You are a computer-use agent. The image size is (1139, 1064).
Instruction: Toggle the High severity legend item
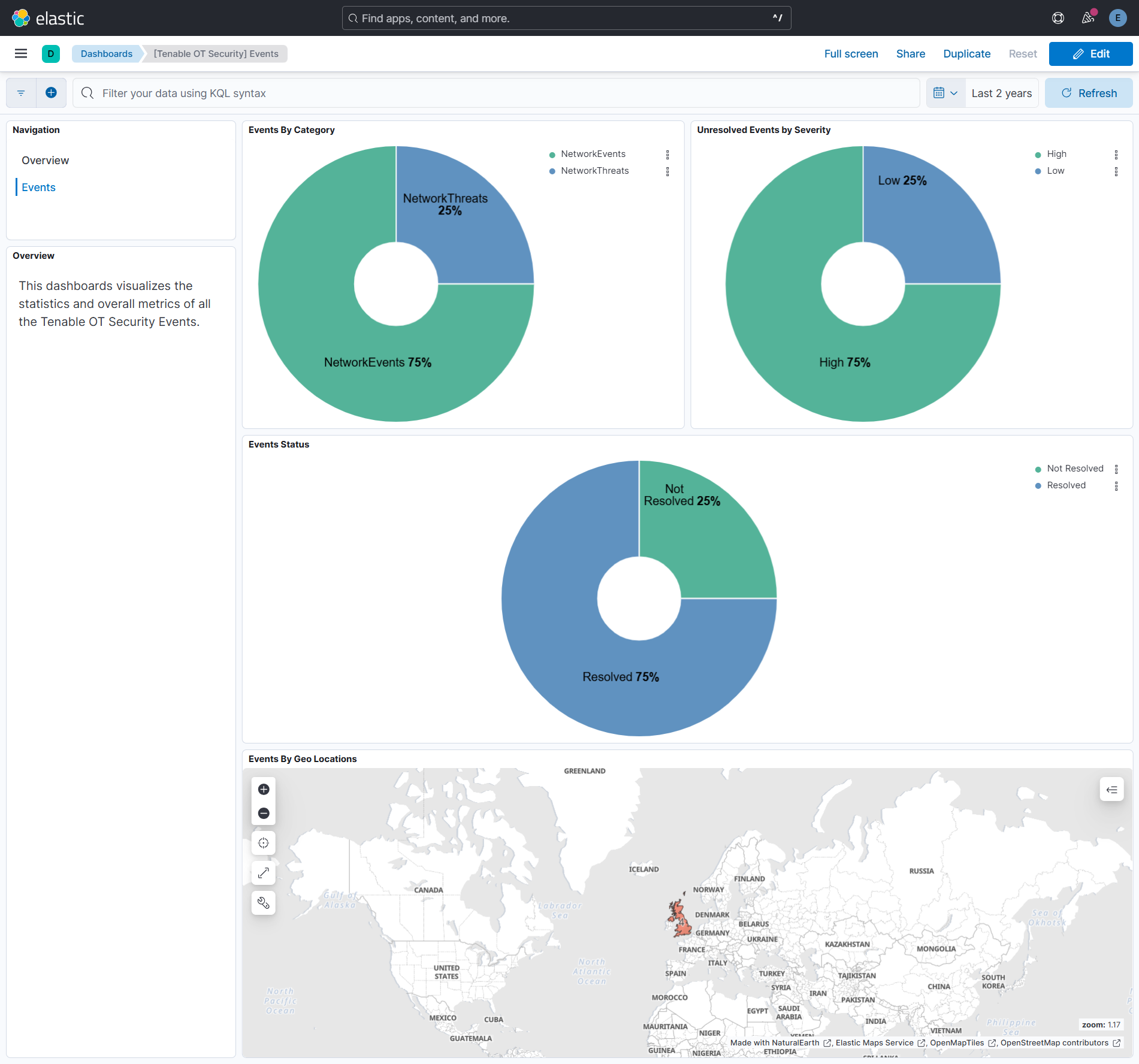coord(1056,154)
